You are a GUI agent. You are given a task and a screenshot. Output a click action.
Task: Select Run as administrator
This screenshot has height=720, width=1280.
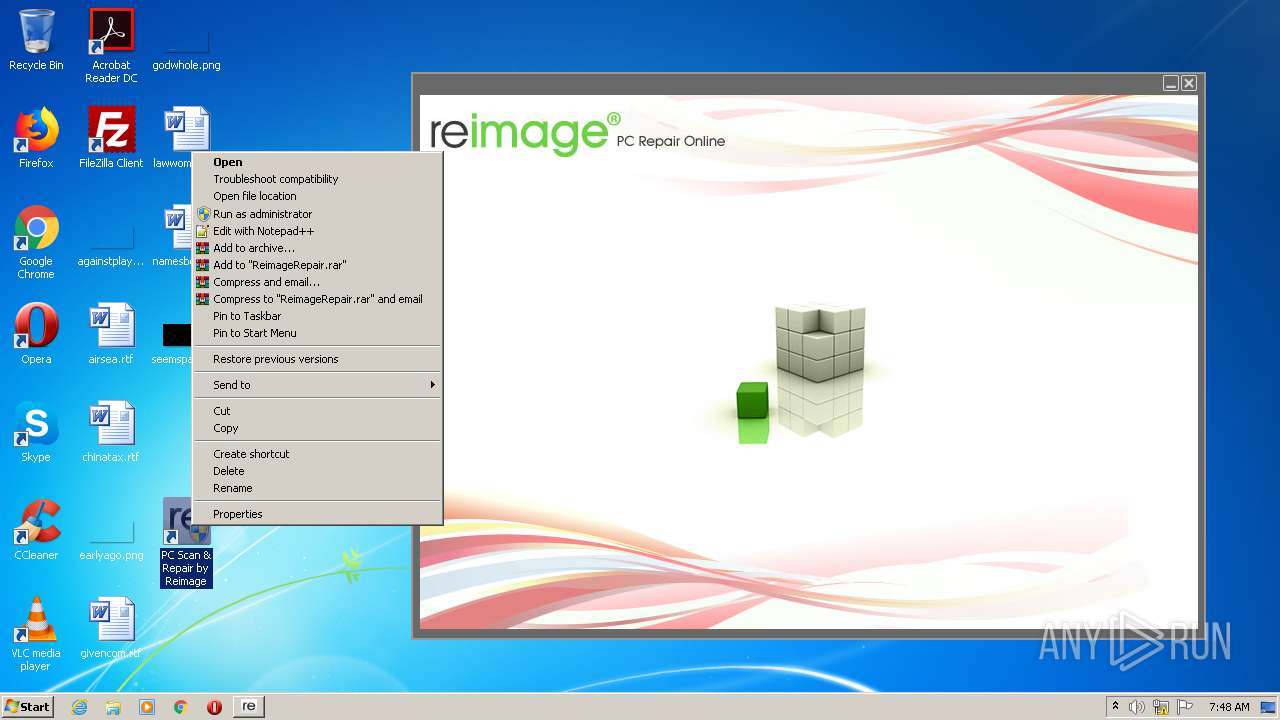317,214
